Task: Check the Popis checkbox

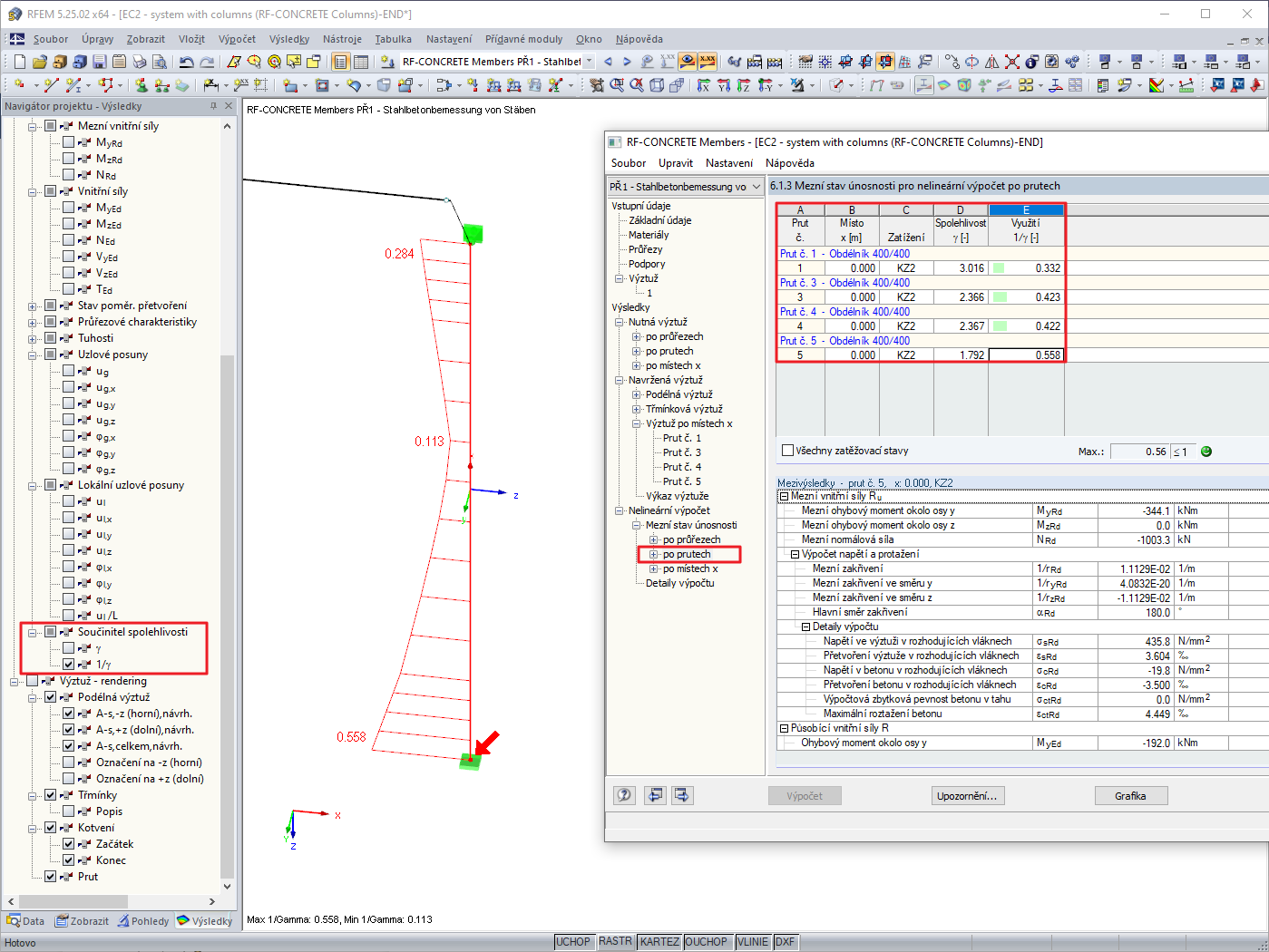Action: [69, 811]
